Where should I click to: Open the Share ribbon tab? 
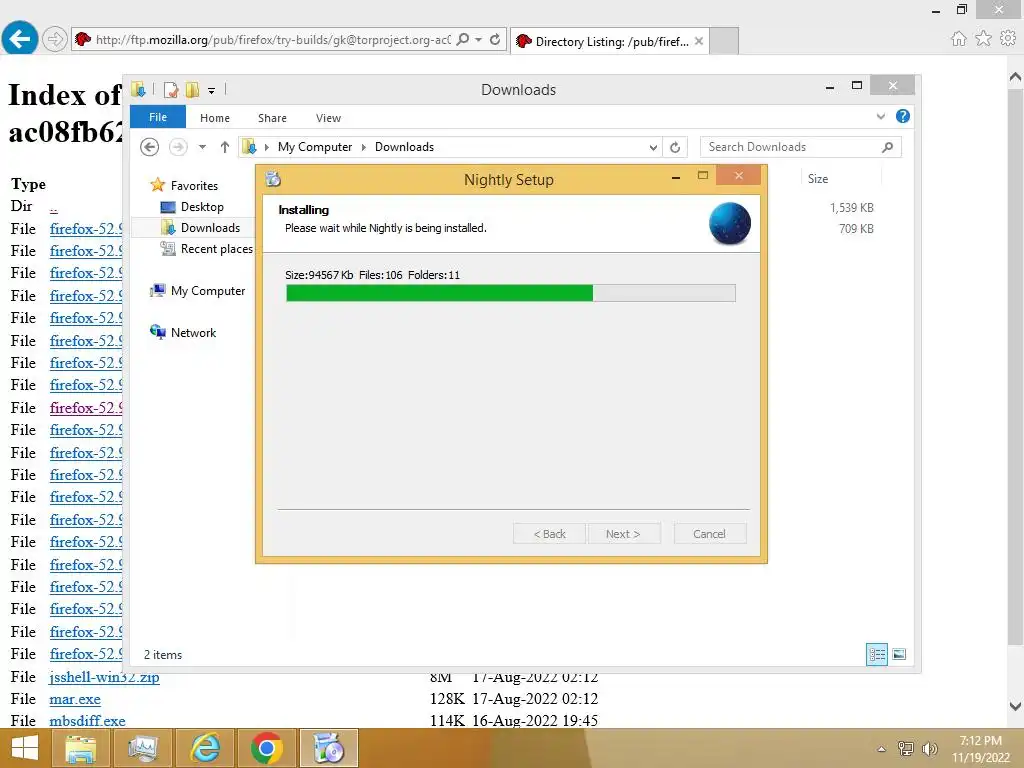click(x=272, y=118)
